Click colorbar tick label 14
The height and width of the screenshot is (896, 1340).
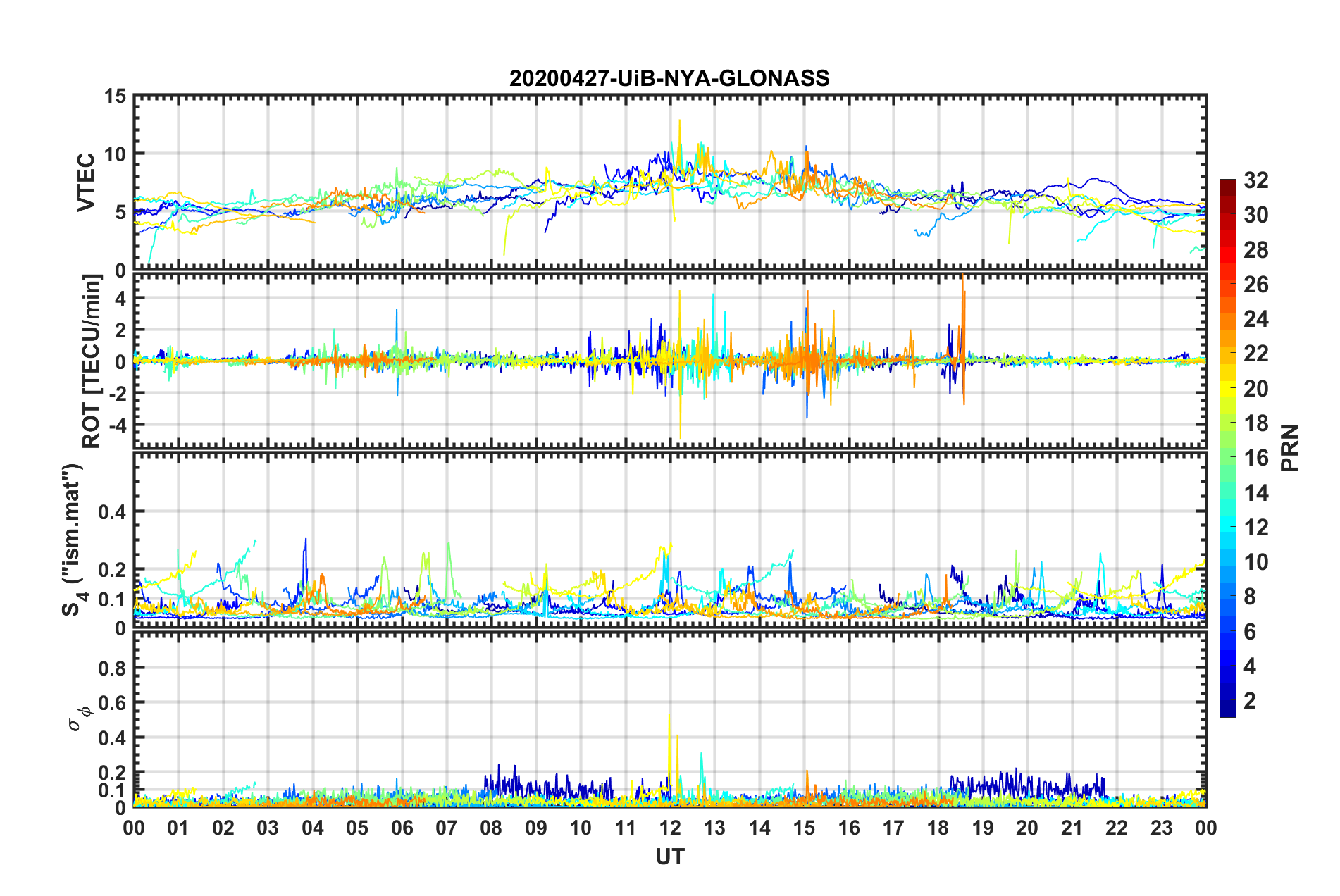[x=1256, y=493]
